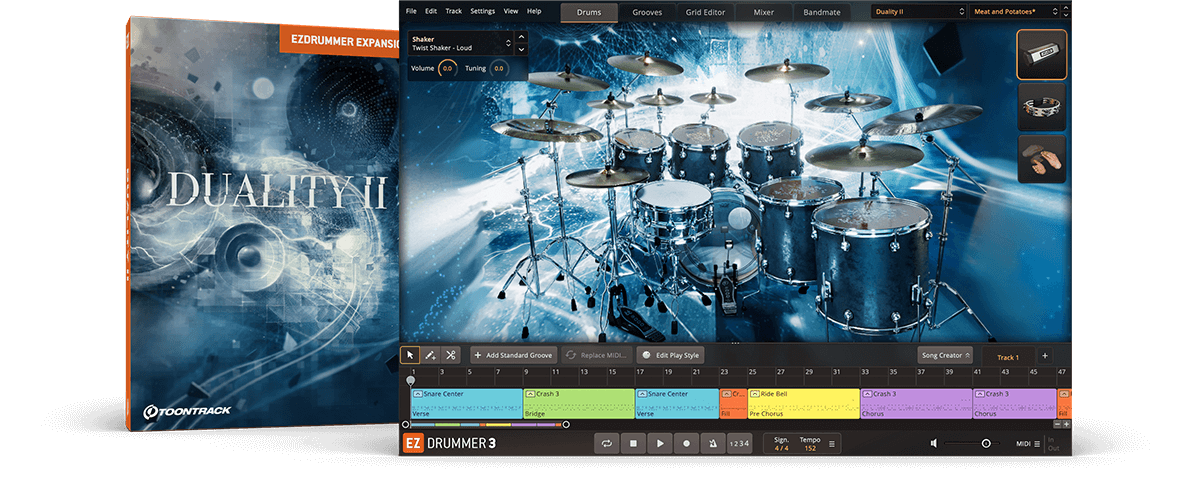Click Add Standard Groove button
1200x488 pixels.
click(x=514, y=355)
